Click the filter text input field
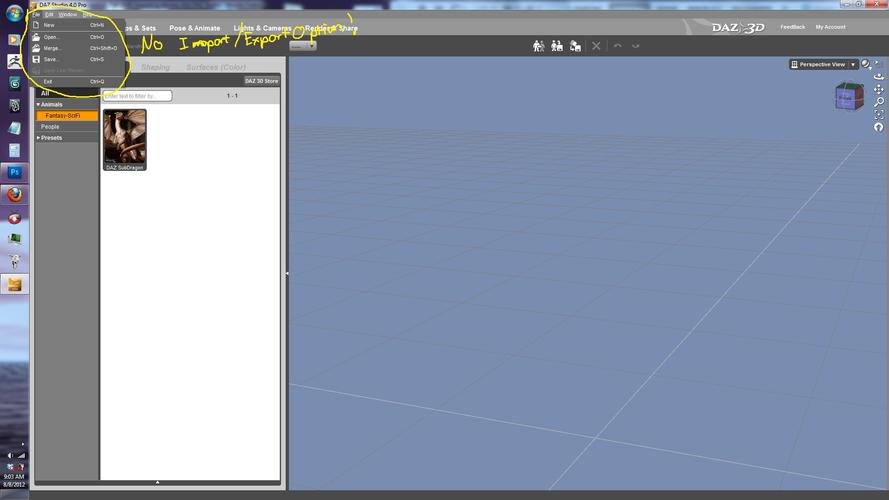The width and height of the screenshot is (889, 500). tap(138, 96)
